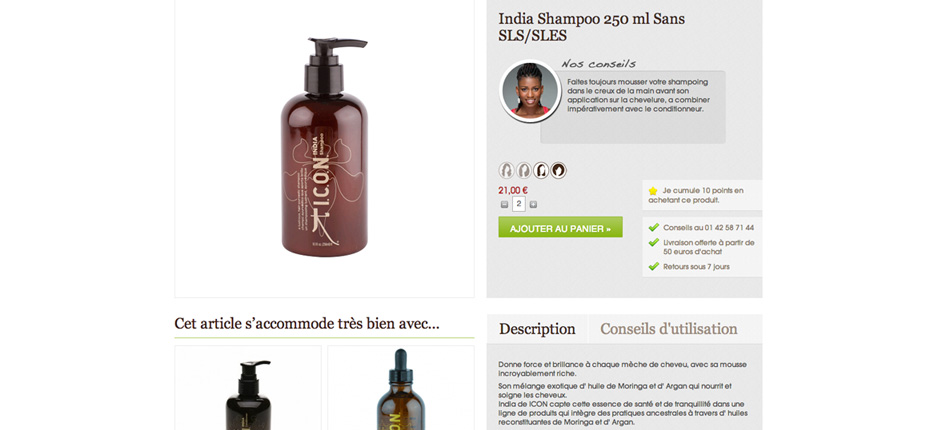Increase quantity with the plus button
Screen dimensions: 930x430
pos(533,205)
